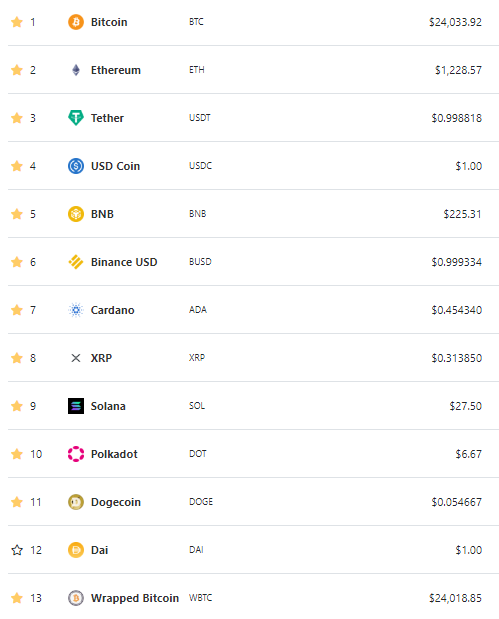Click the Bitcoin logo icon
This screenshot has width=499, height=619.
coord(76,22)
